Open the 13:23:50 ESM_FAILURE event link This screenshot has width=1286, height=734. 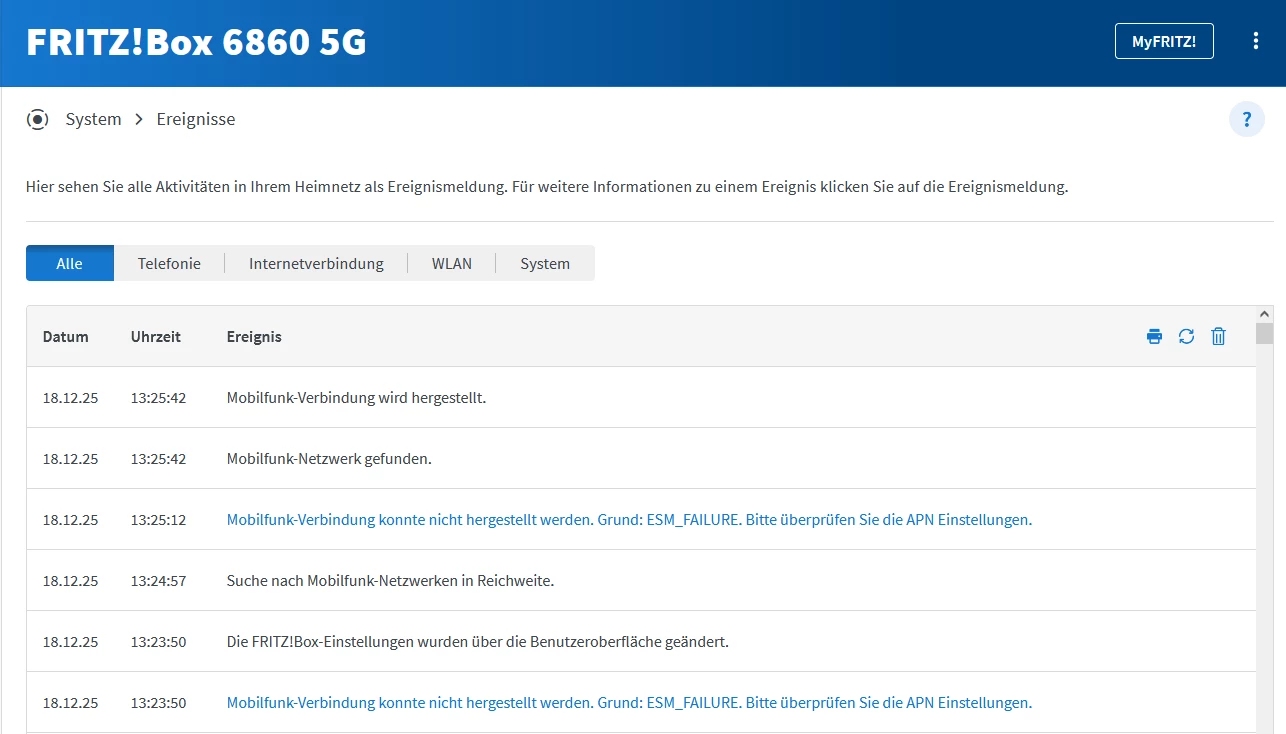point(629,703)
